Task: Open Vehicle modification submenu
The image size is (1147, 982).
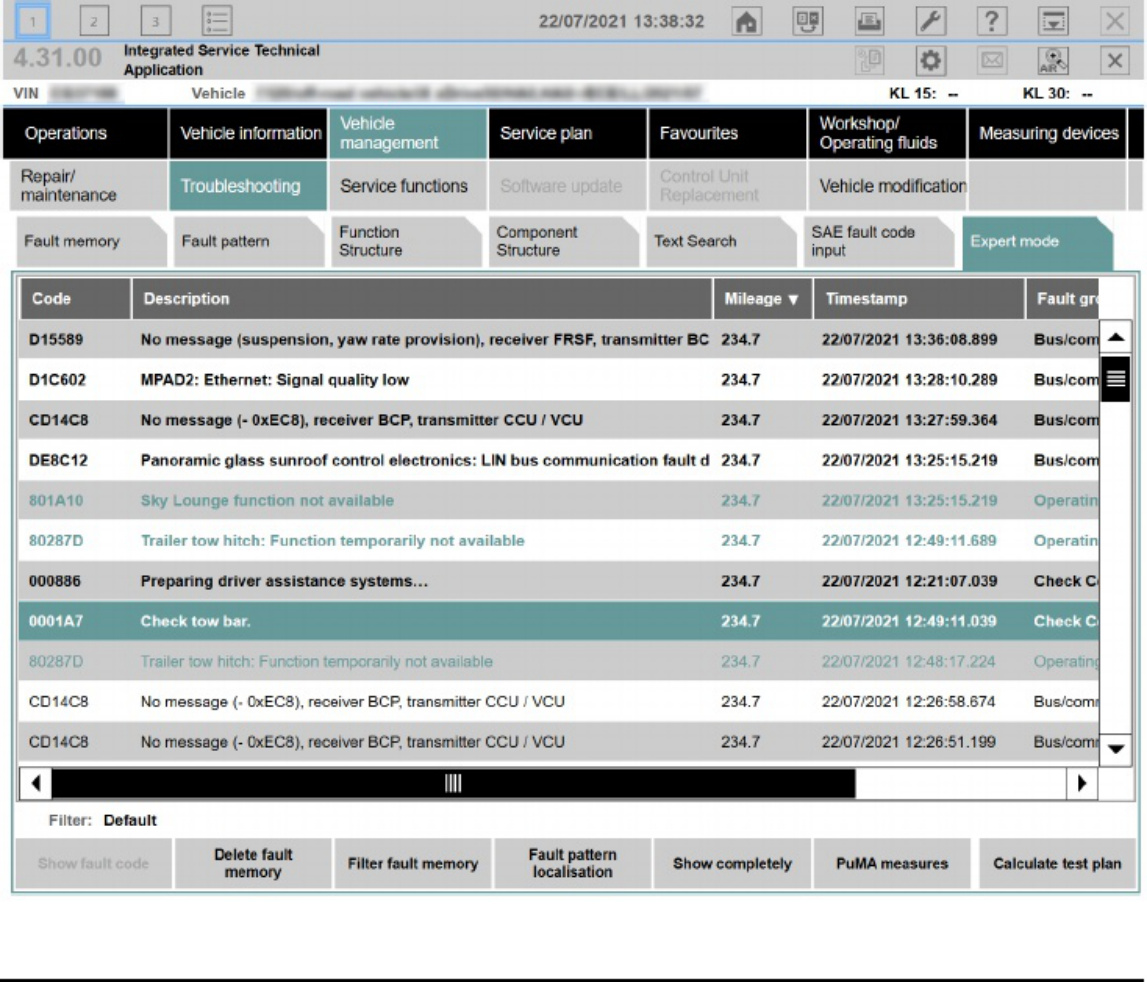Action: [x=887, y=186]
